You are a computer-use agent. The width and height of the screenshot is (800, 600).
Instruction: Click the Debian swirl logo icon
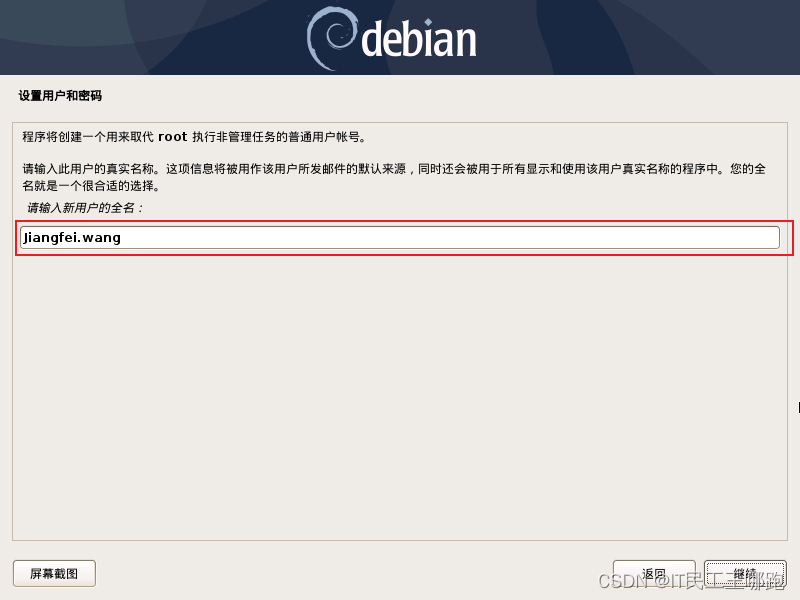(331, 39)
